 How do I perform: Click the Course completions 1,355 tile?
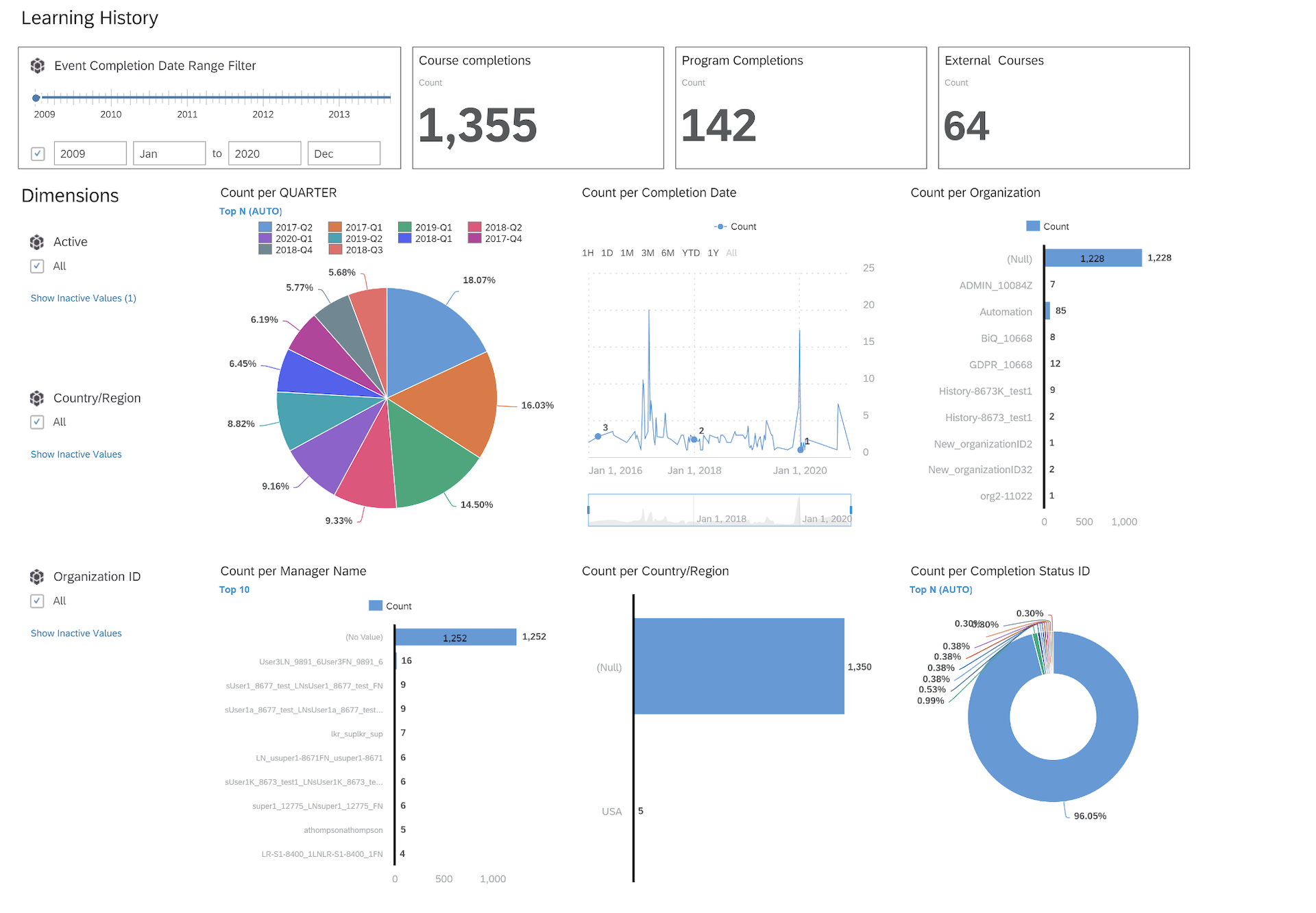point(538,108)
